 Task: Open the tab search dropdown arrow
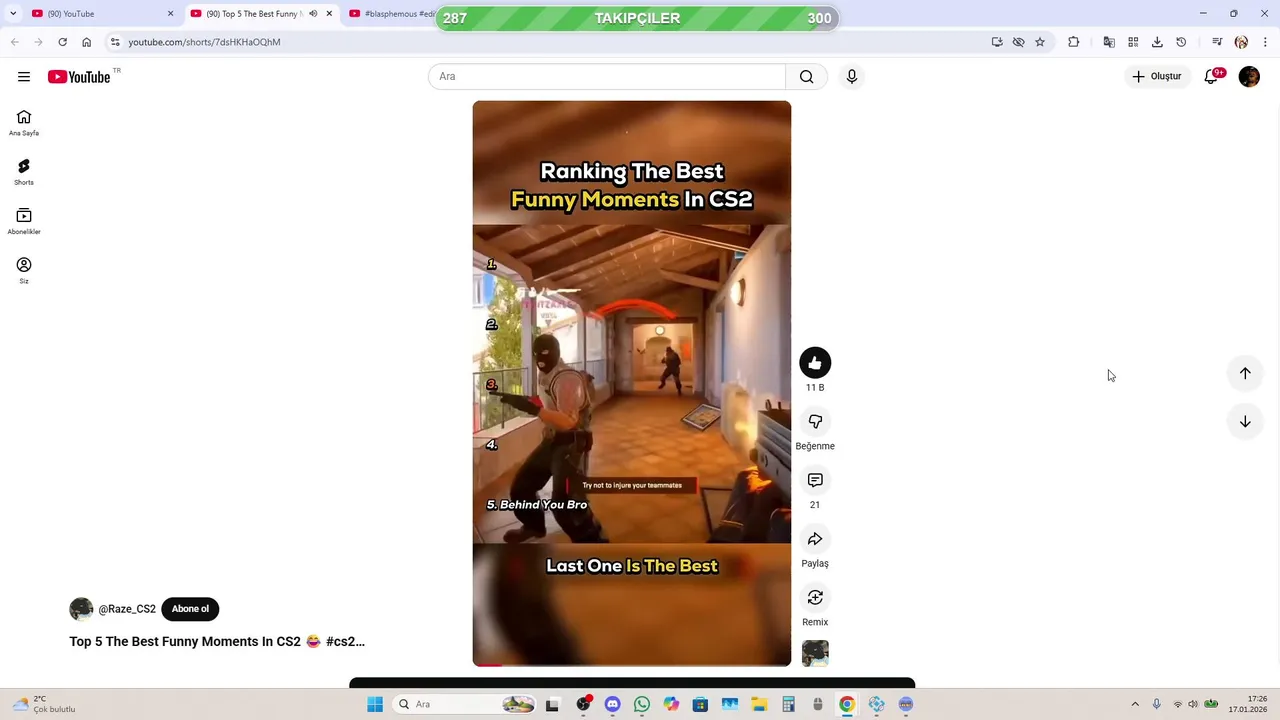(13, 14)
